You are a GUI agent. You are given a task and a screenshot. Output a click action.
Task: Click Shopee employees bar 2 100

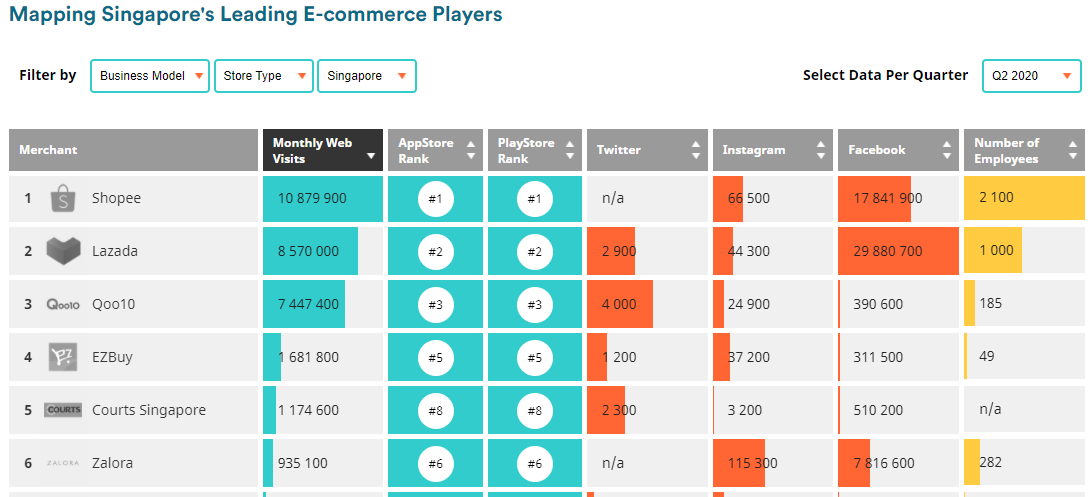pos(1024,199)
